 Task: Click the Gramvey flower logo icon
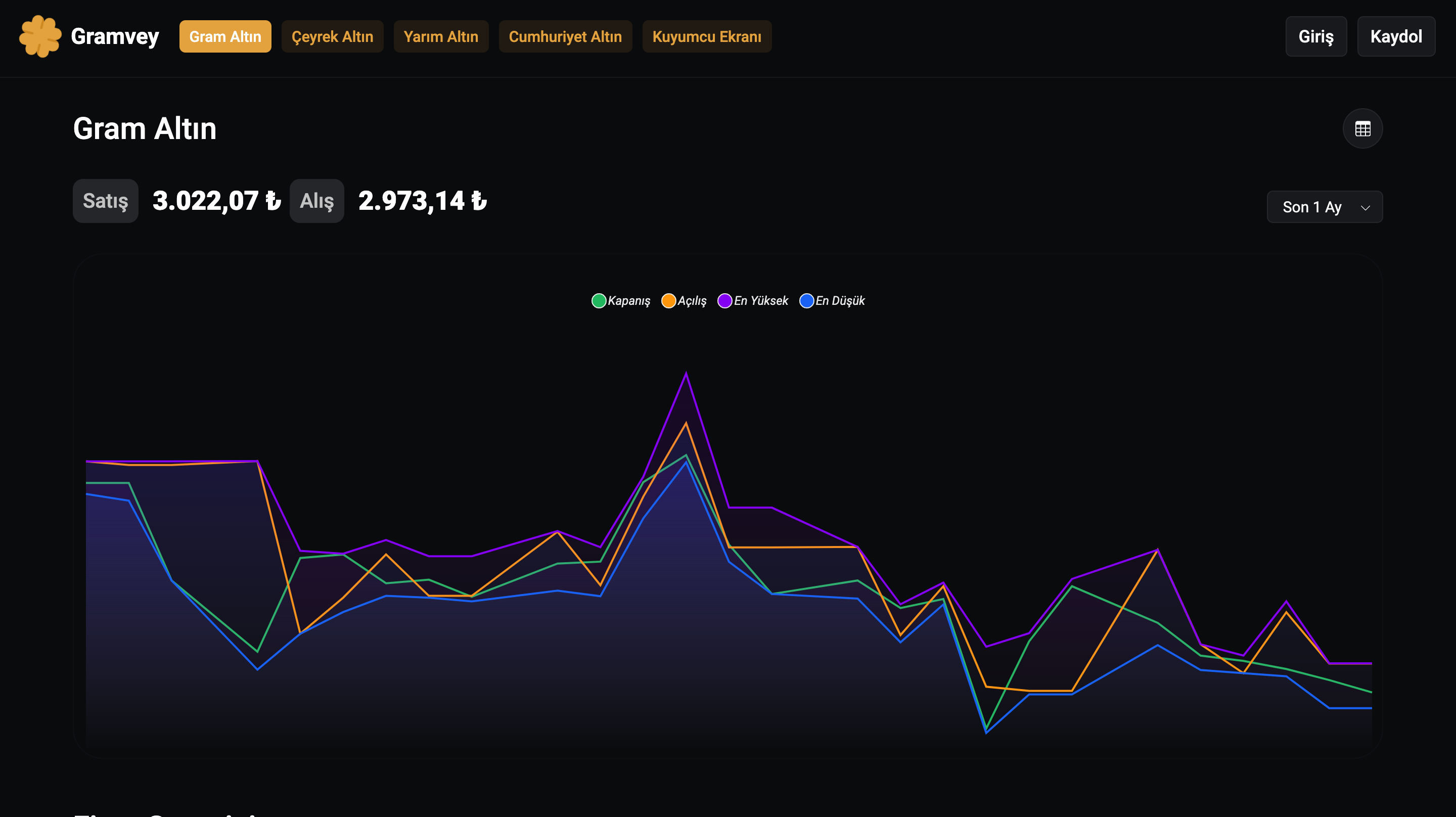pyautogui.click(x=40, y=36)
